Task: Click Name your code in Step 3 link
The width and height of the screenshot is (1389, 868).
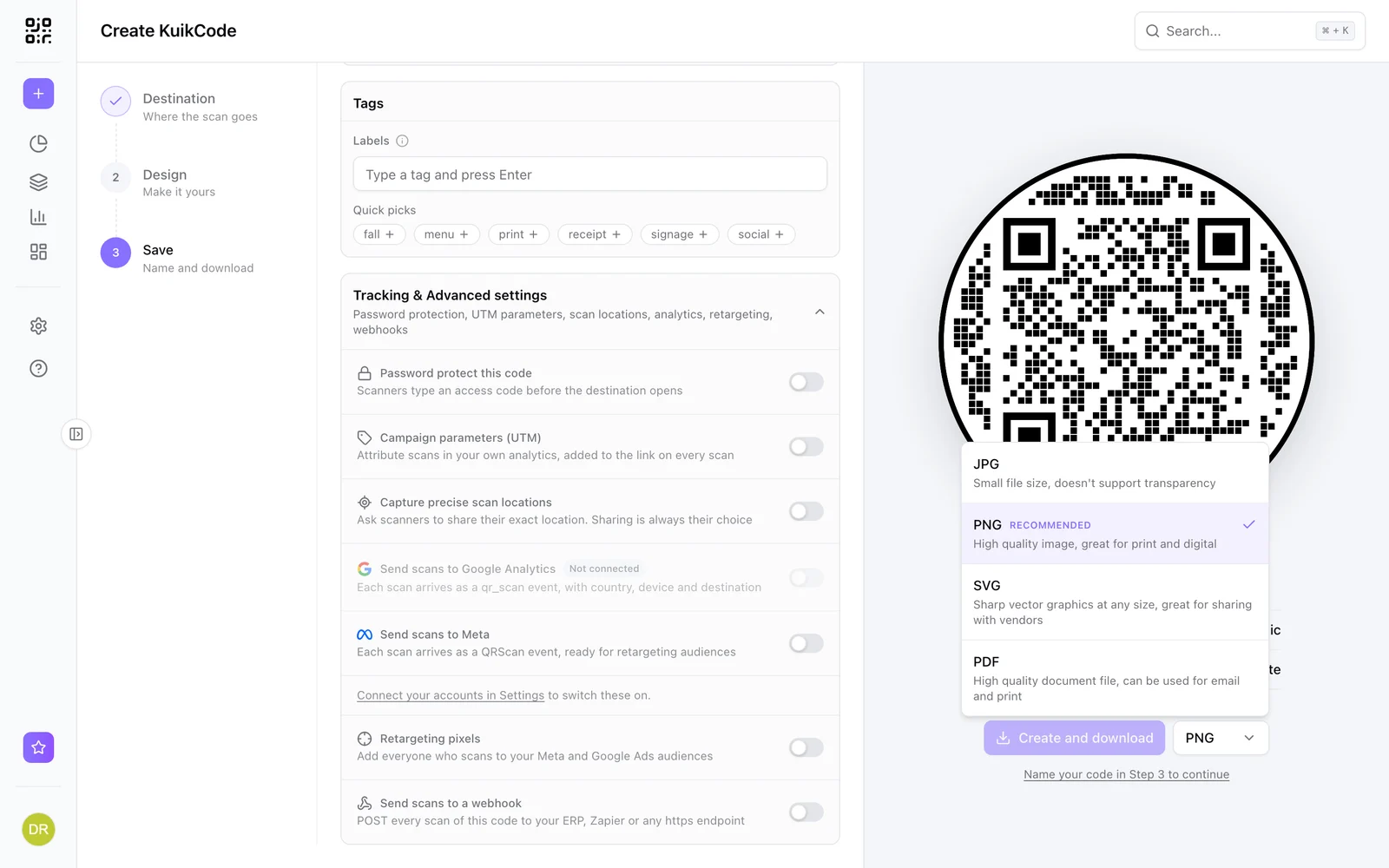Action: point(1126,774)
